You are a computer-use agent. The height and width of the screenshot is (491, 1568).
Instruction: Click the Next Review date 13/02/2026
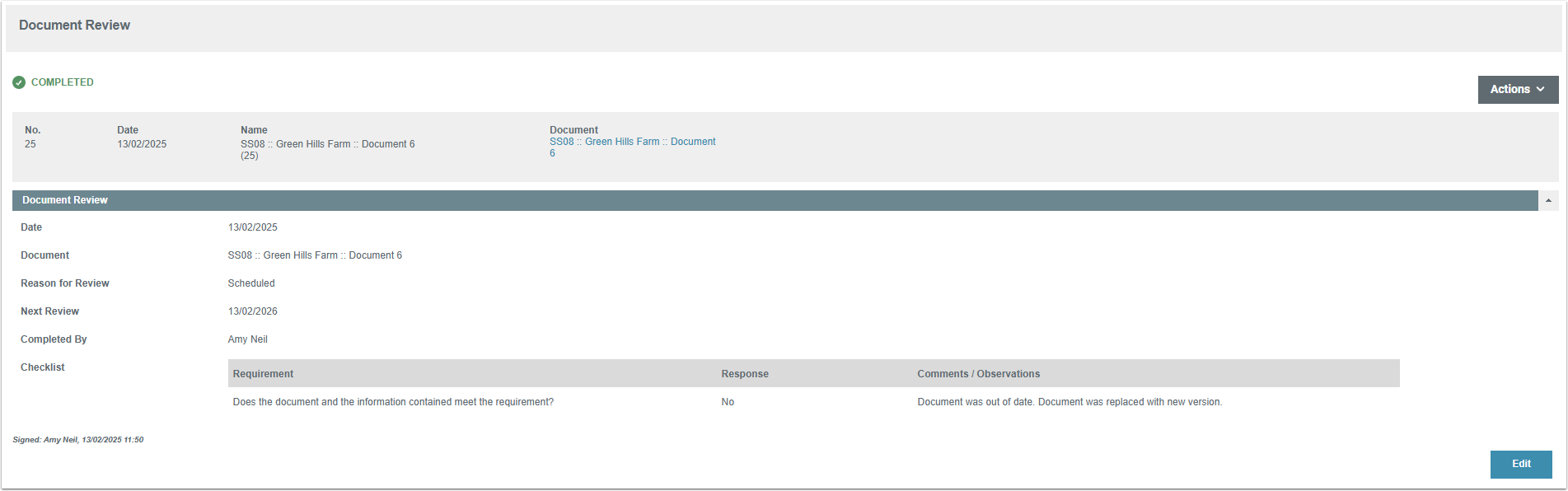(x=252, y=311)
